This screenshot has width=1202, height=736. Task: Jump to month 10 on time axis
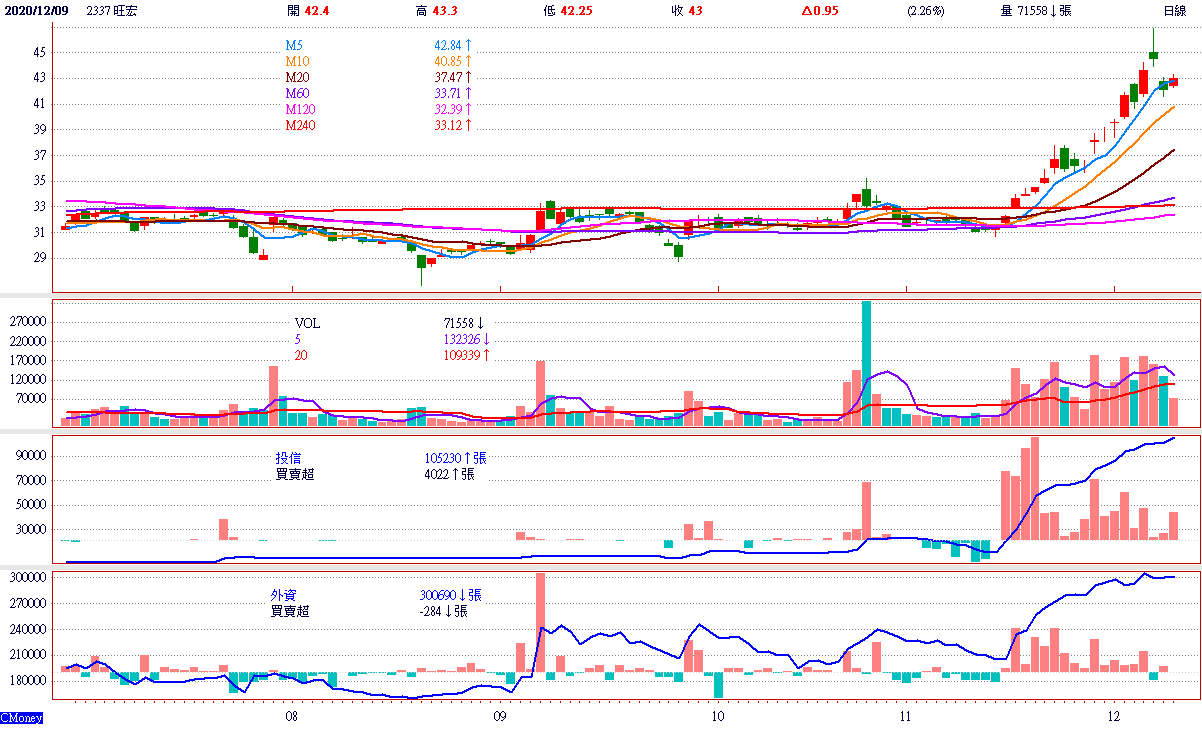(716, 717)
